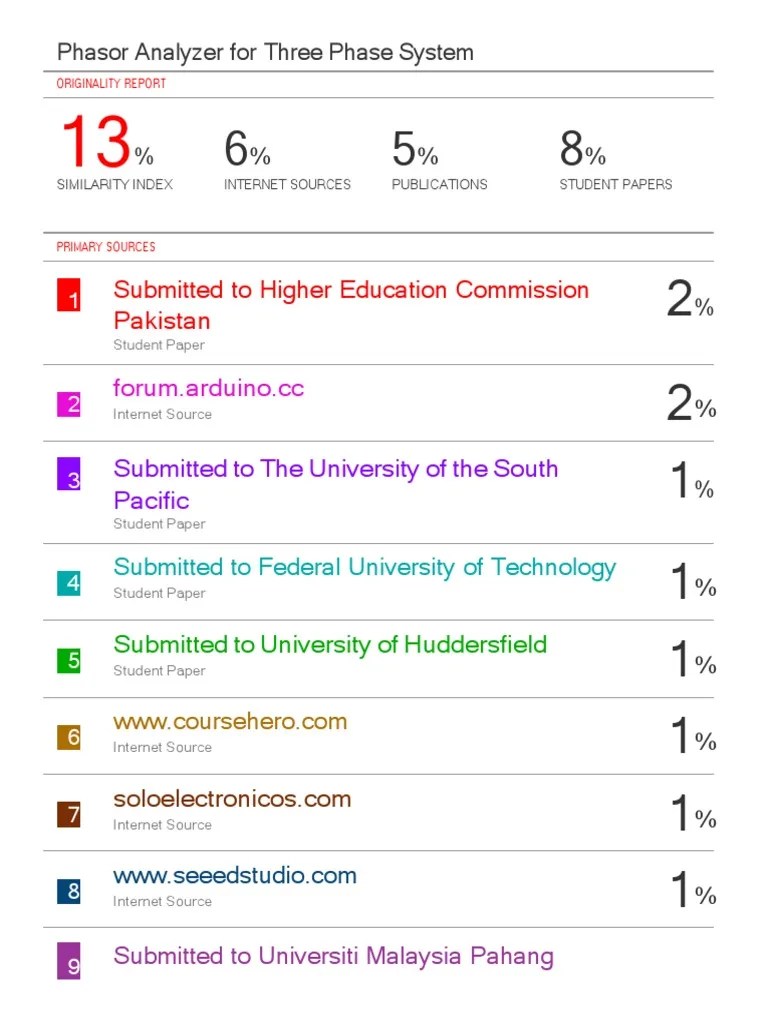Click the magenta source number 2 badge
The width and height of the screenshot is (768, 1024).
[68, 404]
